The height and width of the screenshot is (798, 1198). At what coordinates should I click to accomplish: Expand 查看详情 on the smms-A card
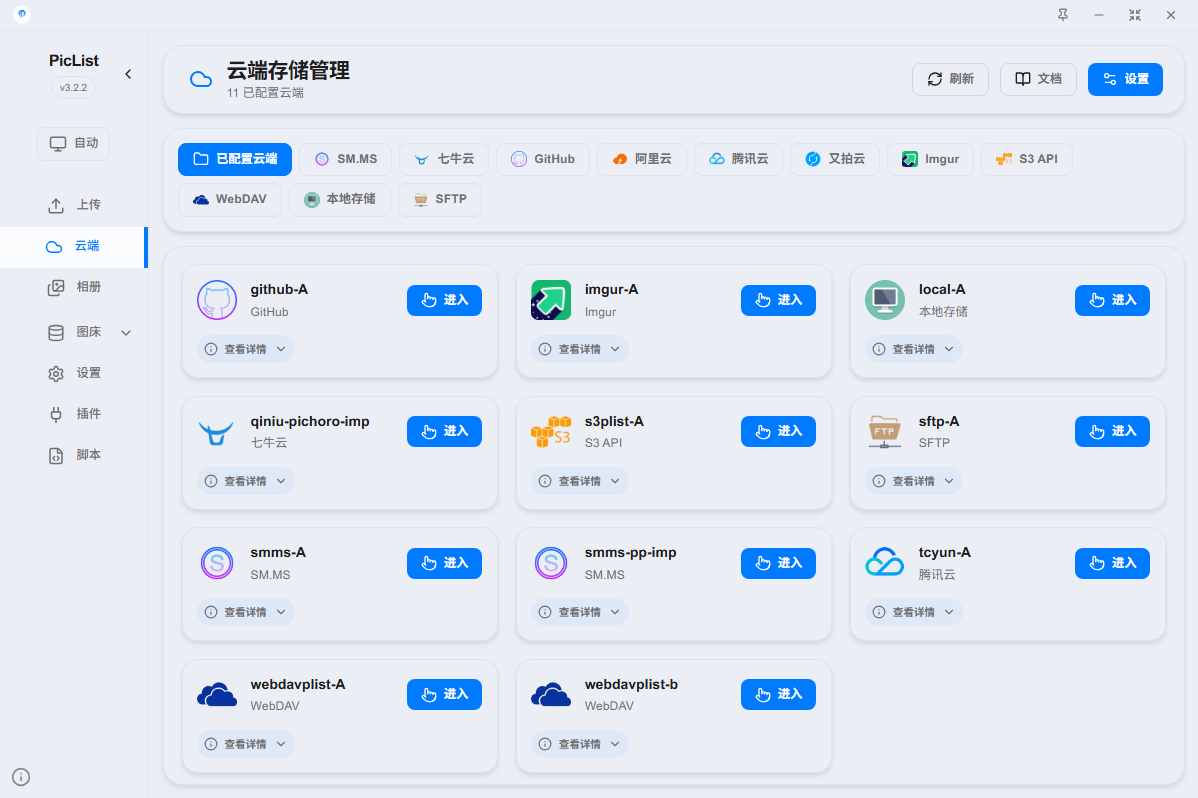click(x=246, y=612)
